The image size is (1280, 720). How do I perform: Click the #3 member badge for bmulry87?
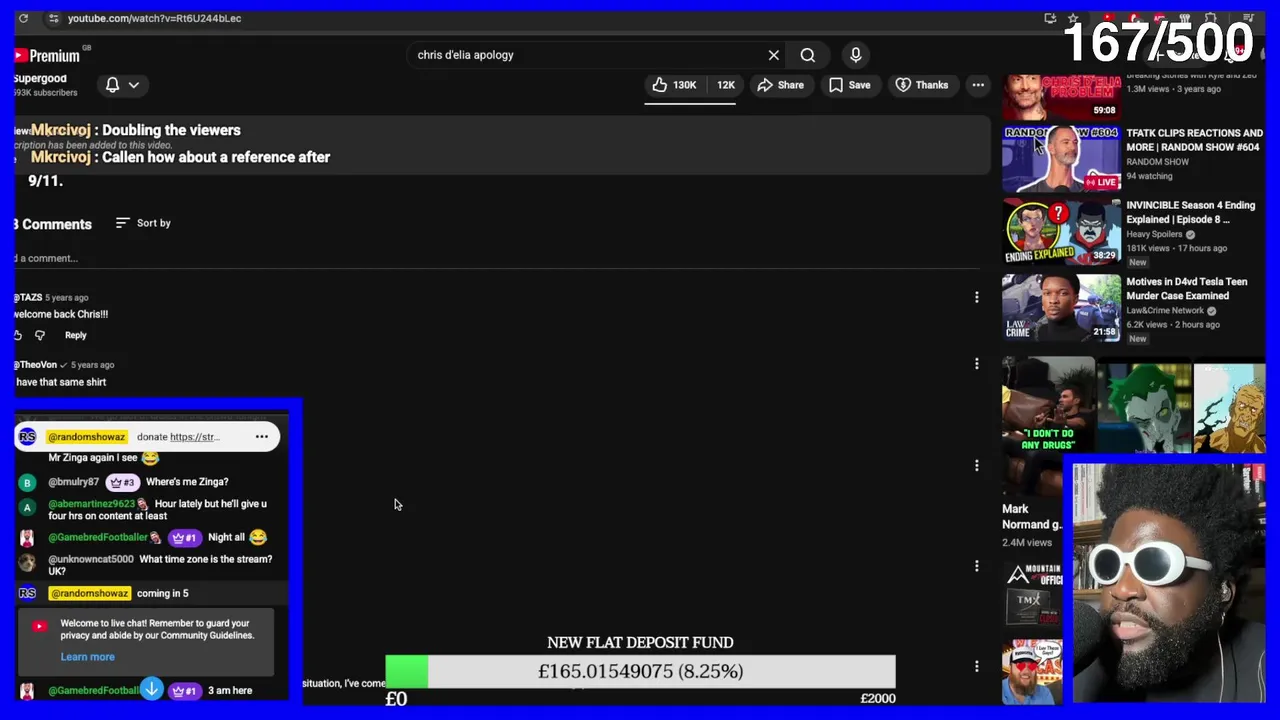point(121,482)
